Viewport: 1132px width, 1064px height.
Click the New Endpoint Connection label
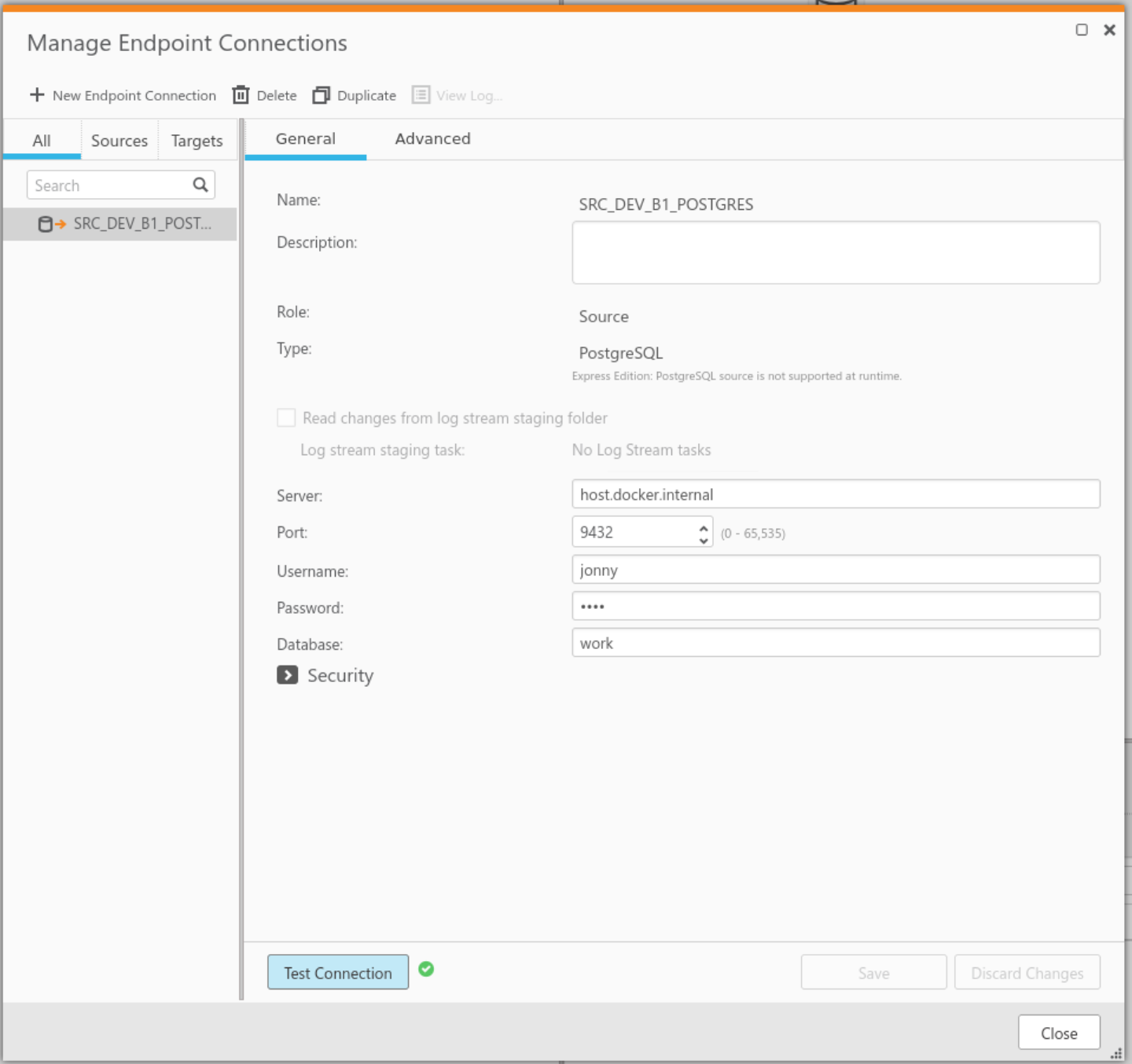coord(134,96)
